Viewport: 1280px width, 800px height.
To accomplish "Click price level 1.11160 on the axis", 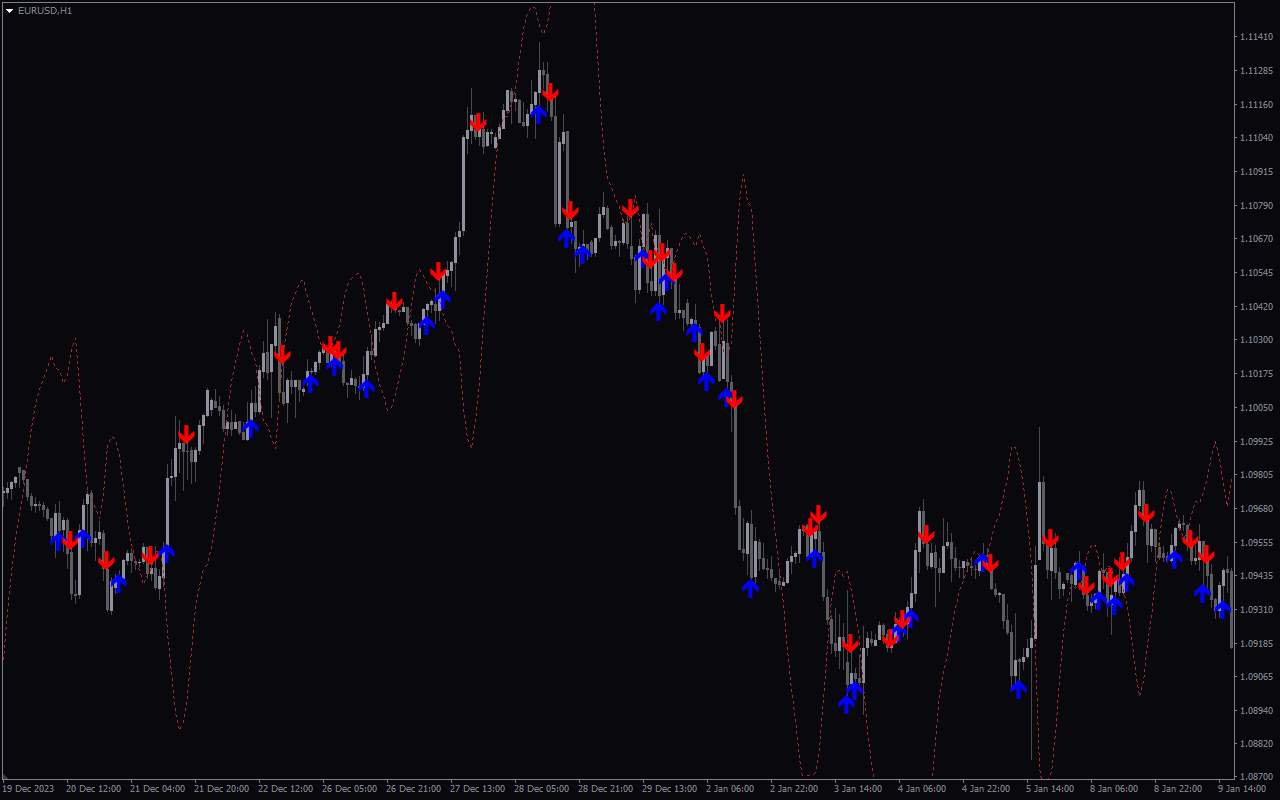I will [1256, 105].
